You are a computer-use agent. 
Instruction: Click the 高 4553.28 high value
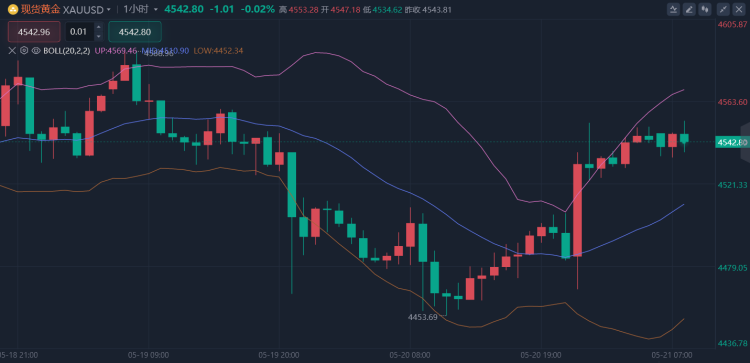[298, 10]
